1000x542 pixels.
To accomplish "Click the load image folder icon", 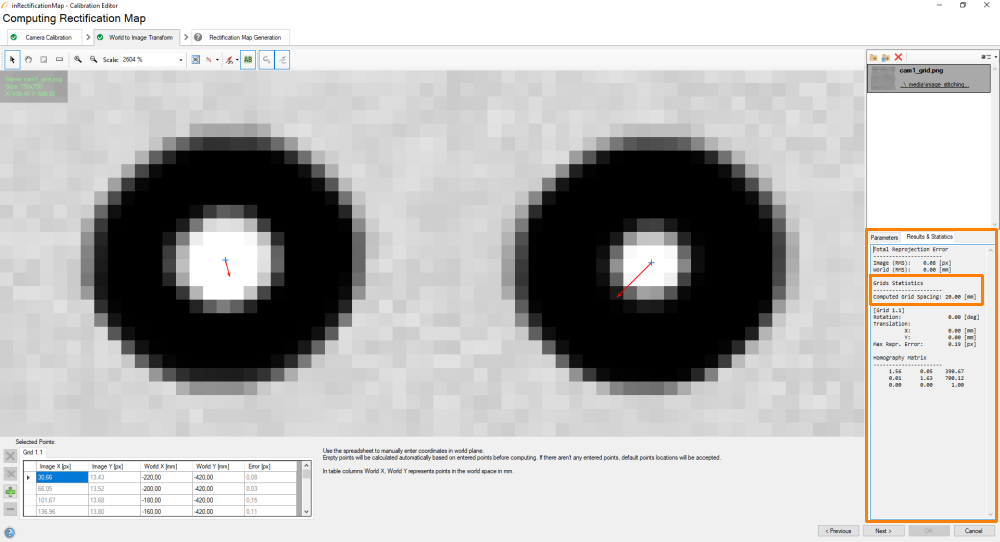I will click(874, 58).
